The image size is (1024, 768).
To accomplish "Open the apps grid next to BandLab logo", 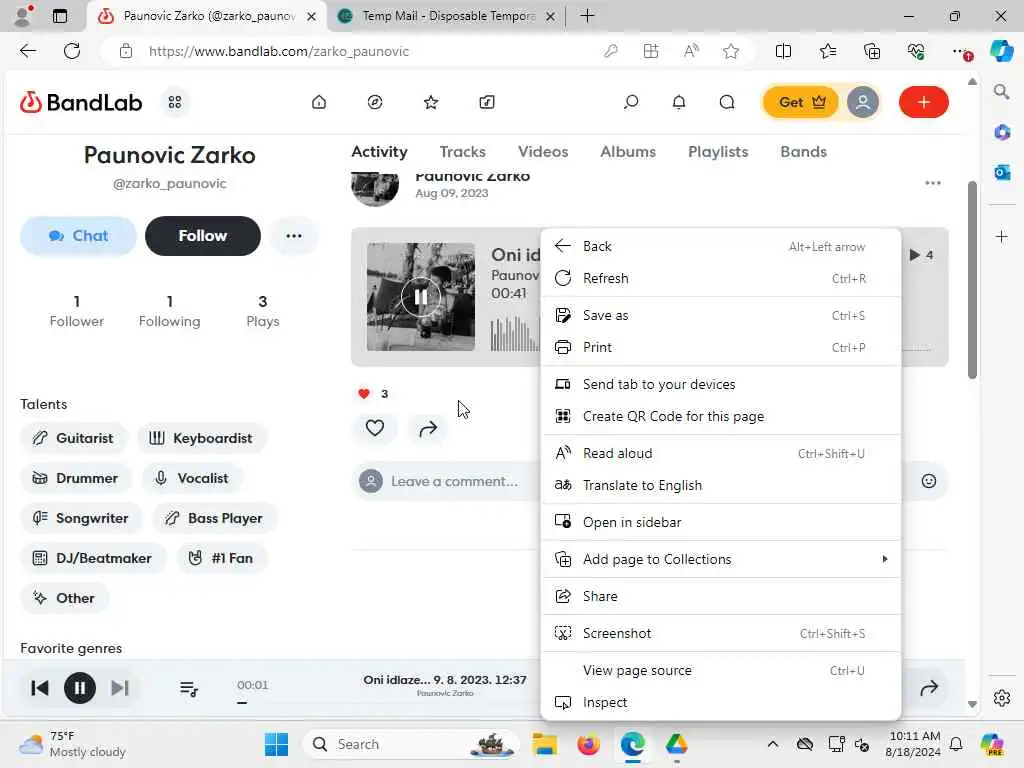I will [x=175, y=103].
